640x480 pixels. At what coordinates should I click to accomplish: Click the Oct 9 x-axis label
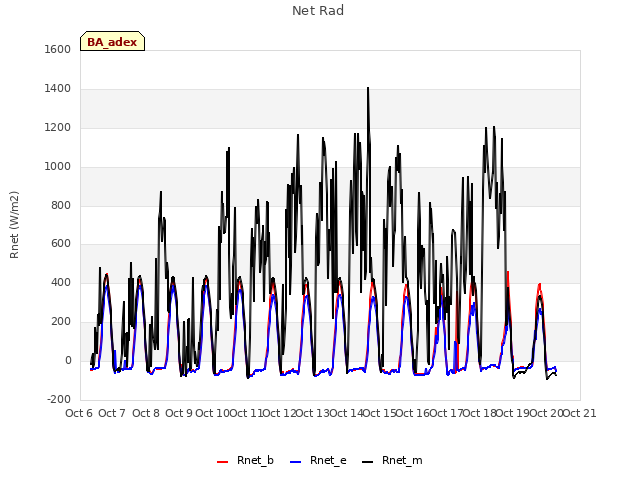[x=179, y=413]
